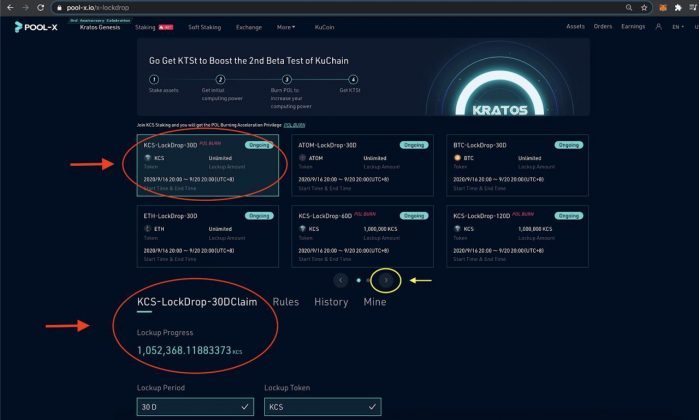Open the orange MetaMask extension icon
The image size is (699, 420).
(x=663, y=8)
